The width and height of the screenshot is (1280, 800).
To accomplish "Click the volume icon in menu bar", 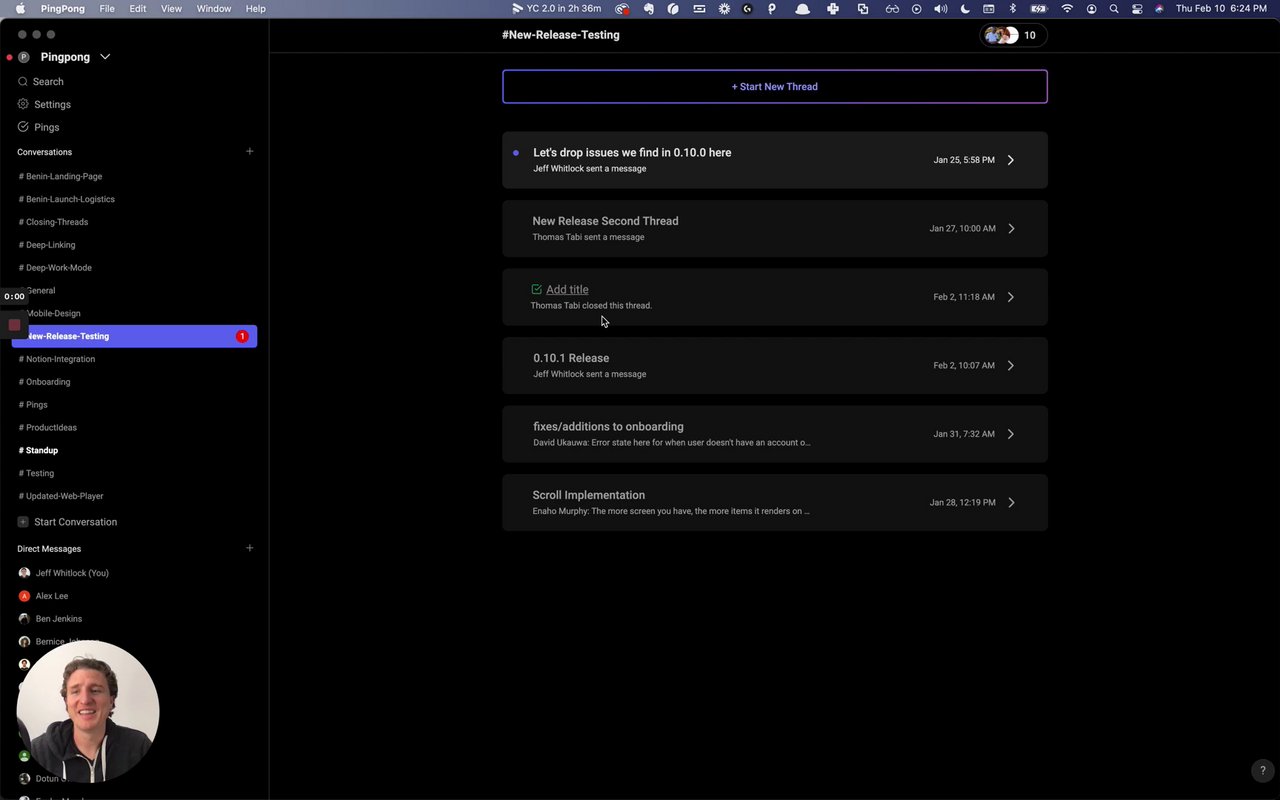I will [940, 9].
